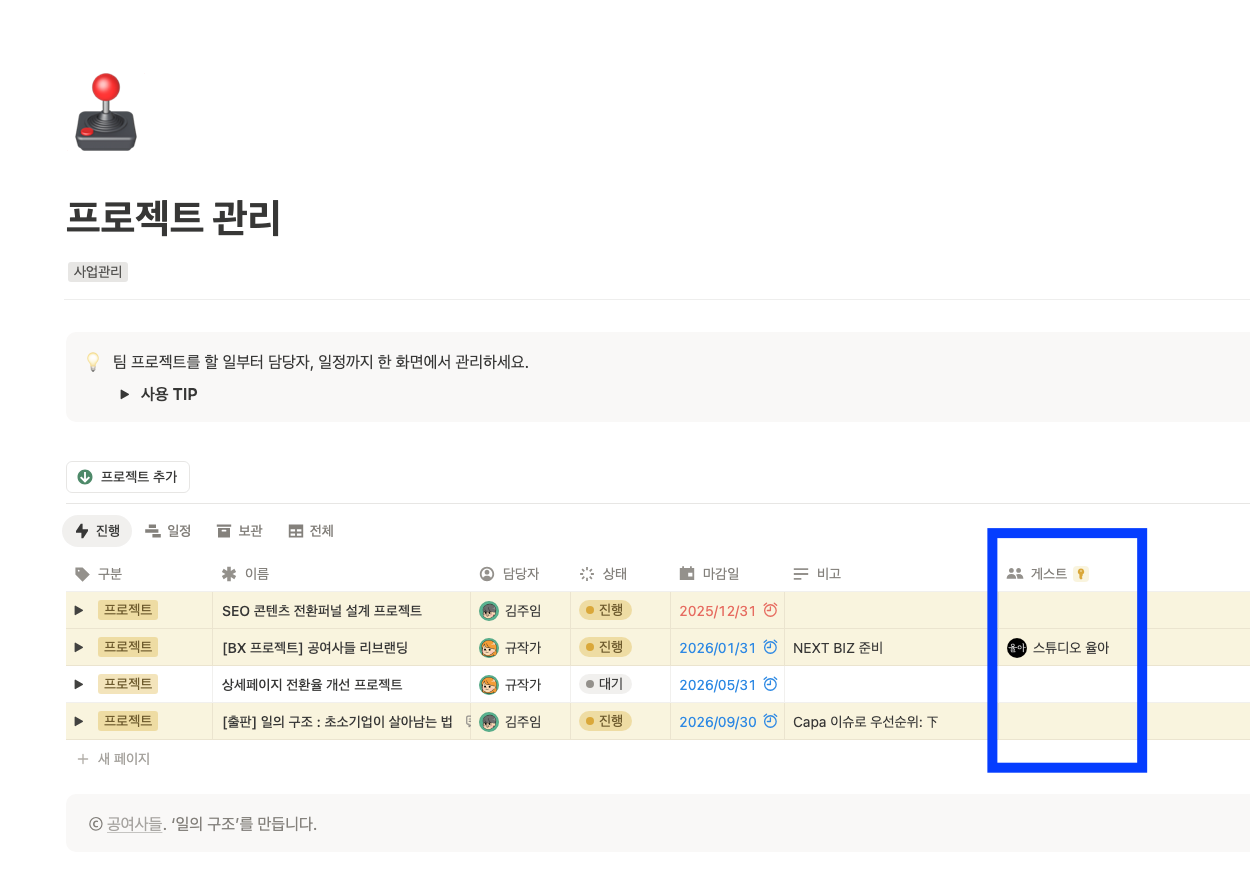Click the people icon beside 게스트 header
This screenshot has width=1250, height=889.
[1016, 573]
